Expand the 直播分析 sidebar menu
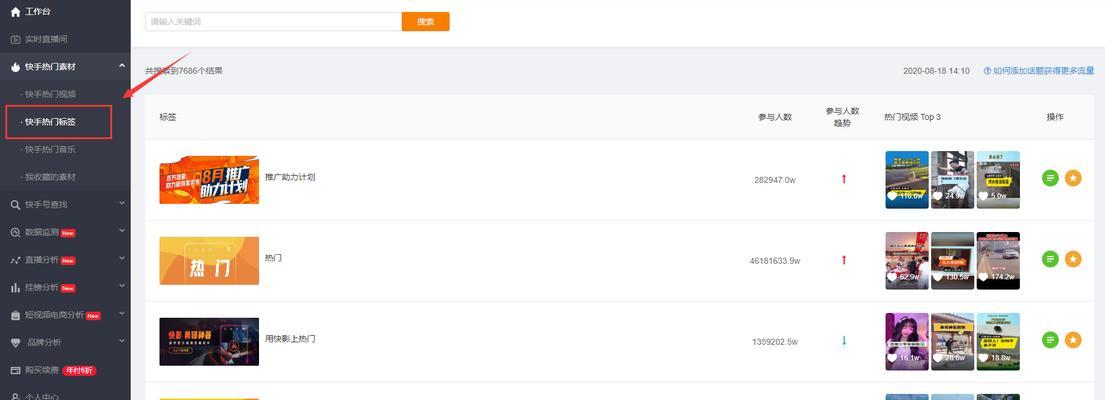The width and height of the screenshot is (1105, 400). pos(122,259)
